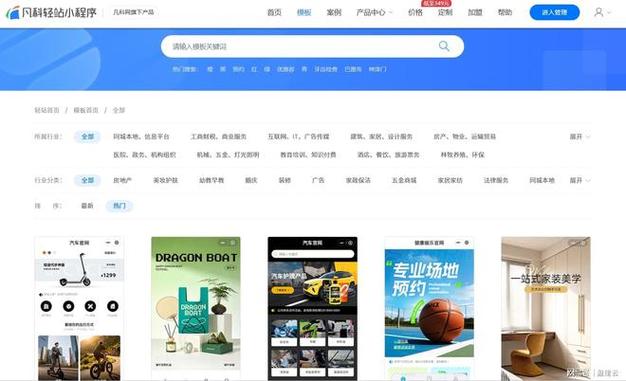
Task: Choose the 法律服务 category
Action: tap(496, 180)
